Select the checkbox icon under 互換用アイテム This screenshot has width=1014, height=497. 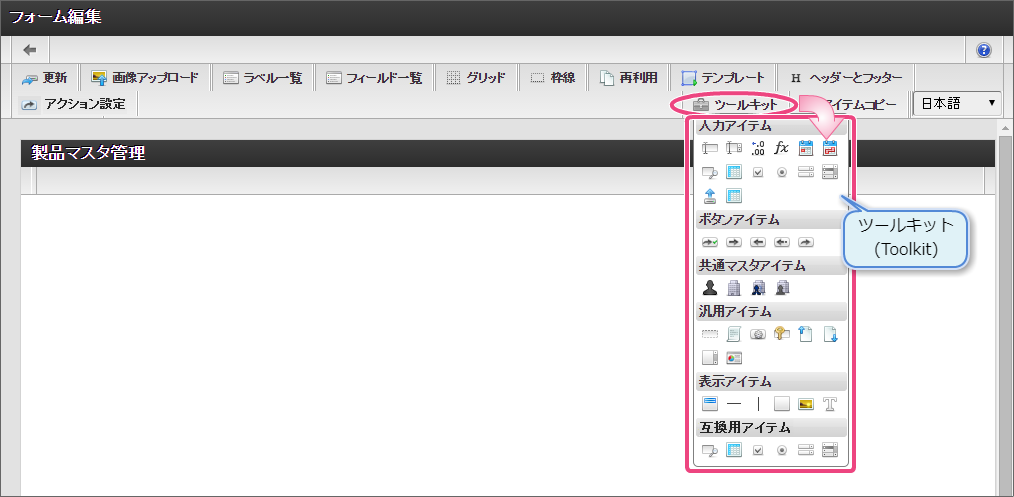point(758,450)
